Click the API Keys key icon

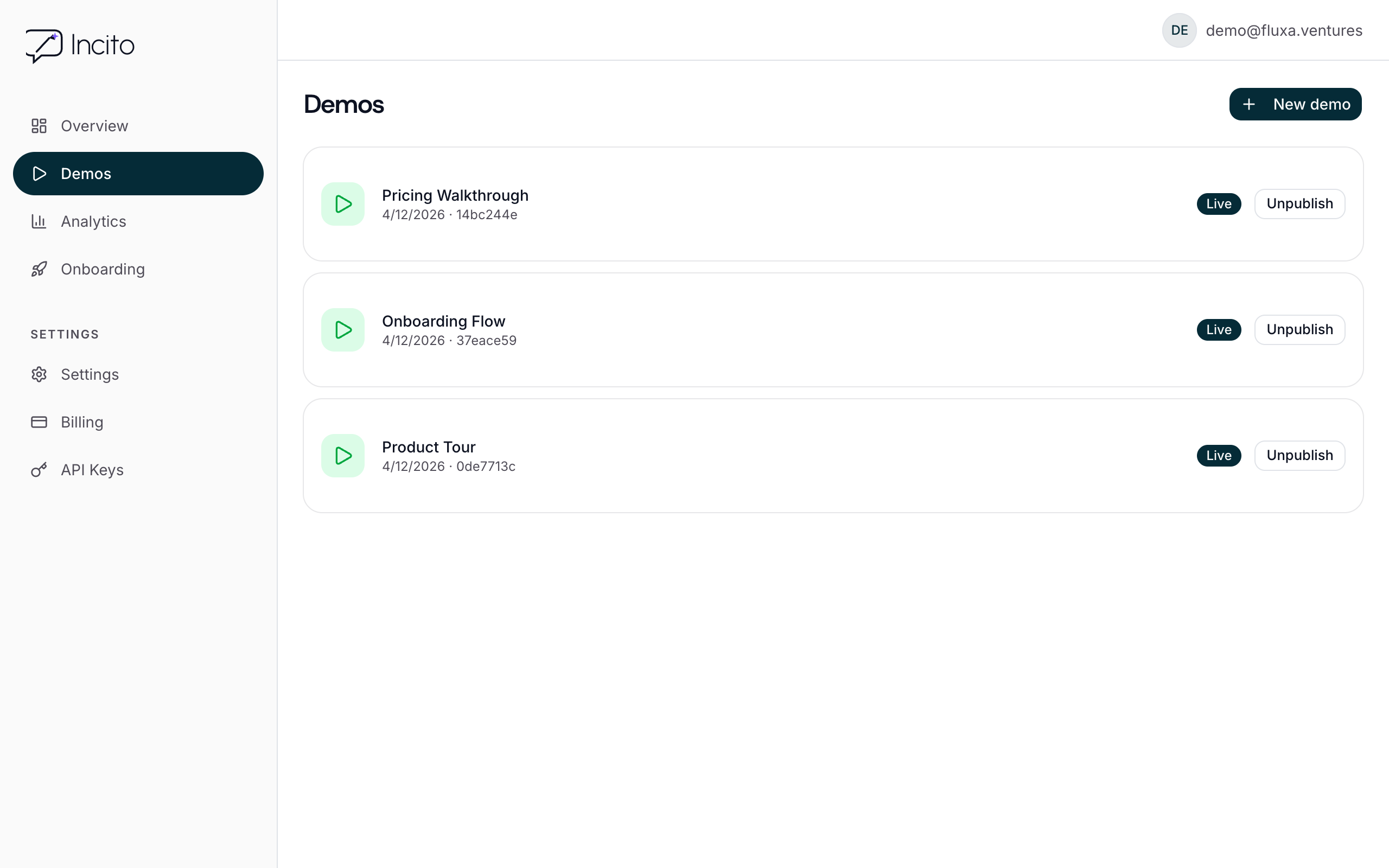coord(39,469)
